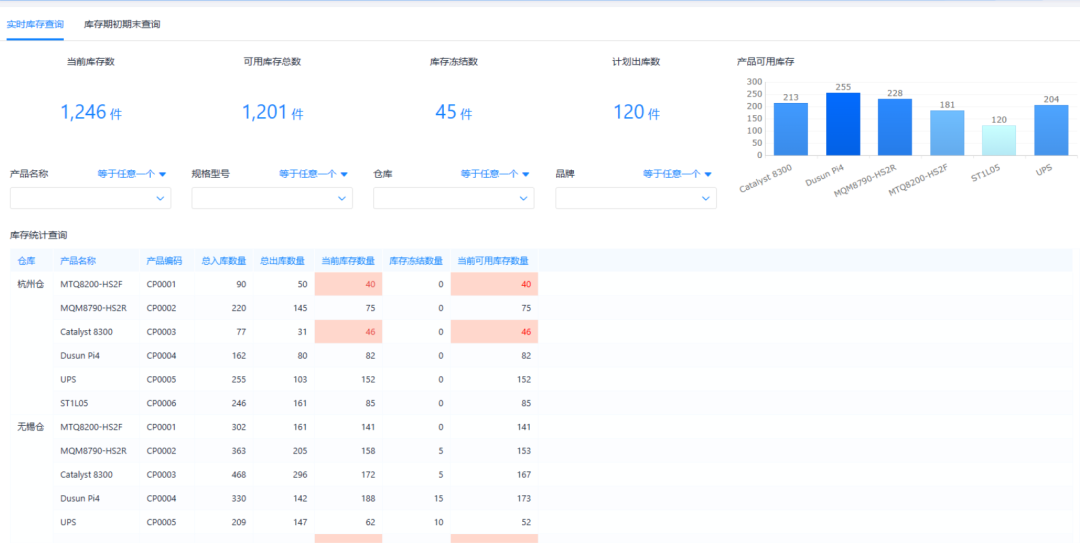Switch to the 库存期初期末查询 tab
The height and width of the screenshot is (543, 1080).
click(122, 24)
